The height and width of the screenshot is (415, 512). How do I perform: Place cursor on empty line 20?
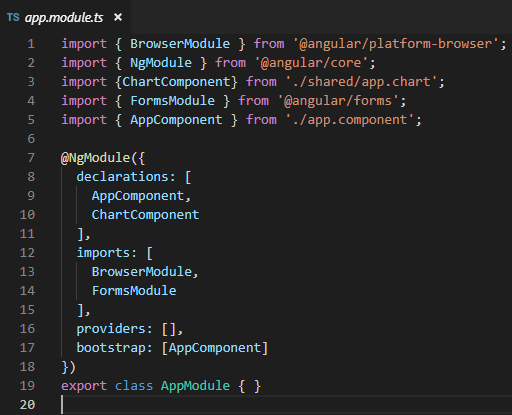[x=287, y=405]
